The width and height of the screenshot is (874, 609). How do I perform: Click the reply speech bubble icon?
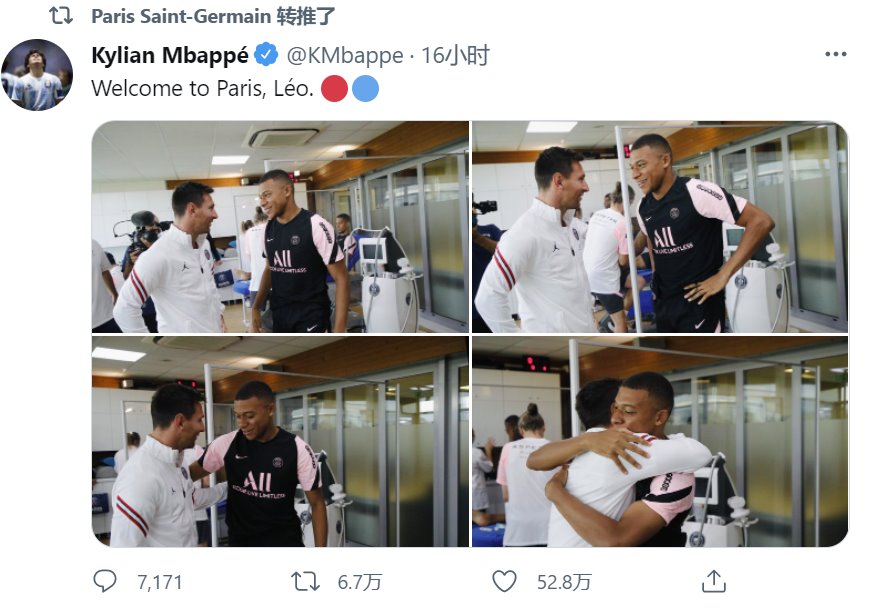coord(105,581)
